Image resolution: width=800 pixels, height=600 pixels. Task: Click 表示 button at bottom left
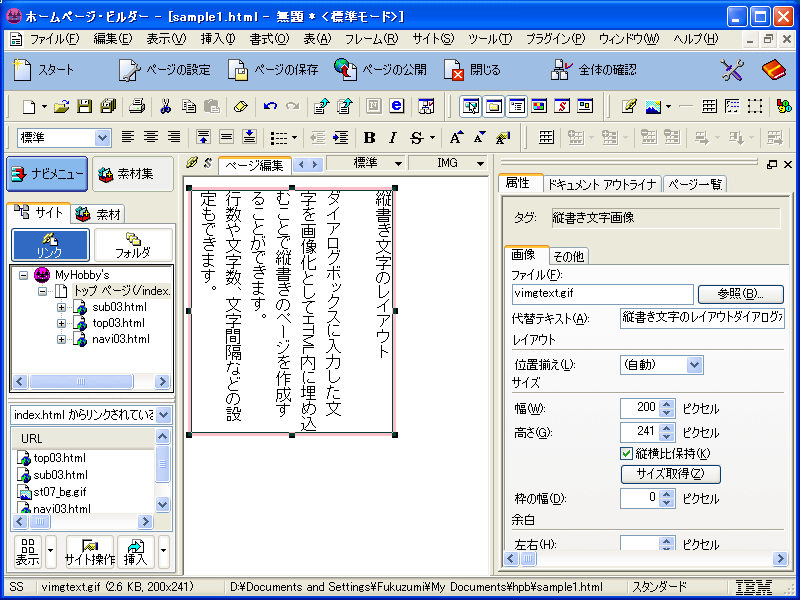[28, 552]
